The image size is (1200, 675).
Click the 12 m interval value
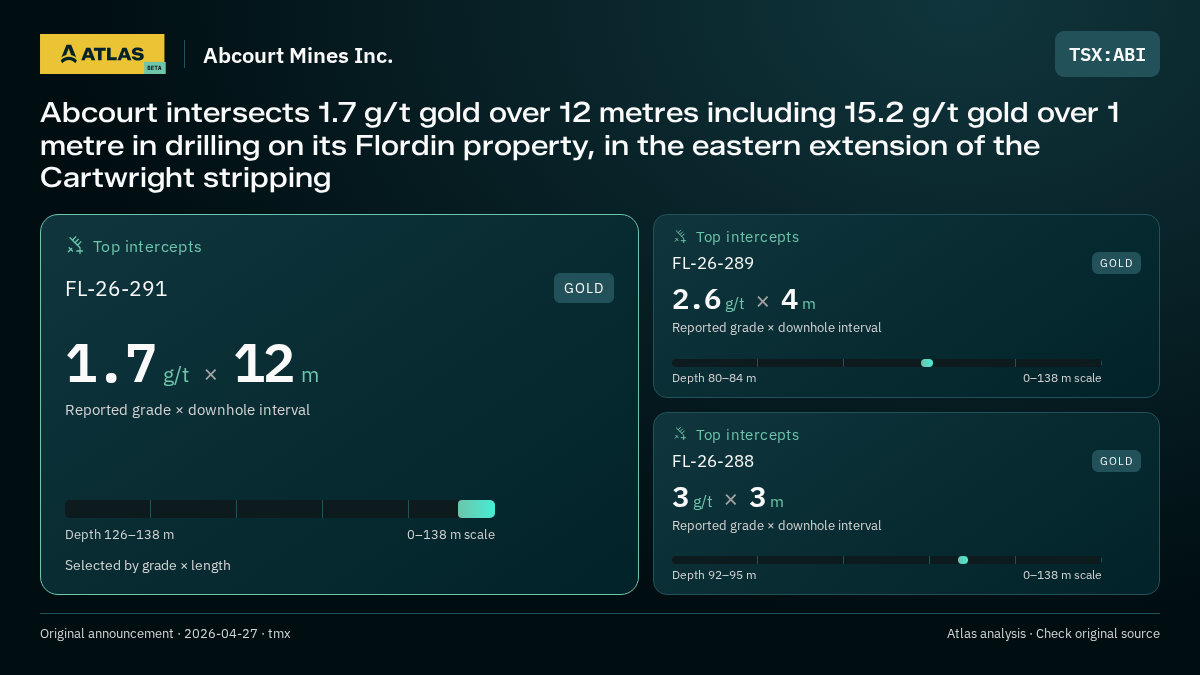click(x=276, y=365)
